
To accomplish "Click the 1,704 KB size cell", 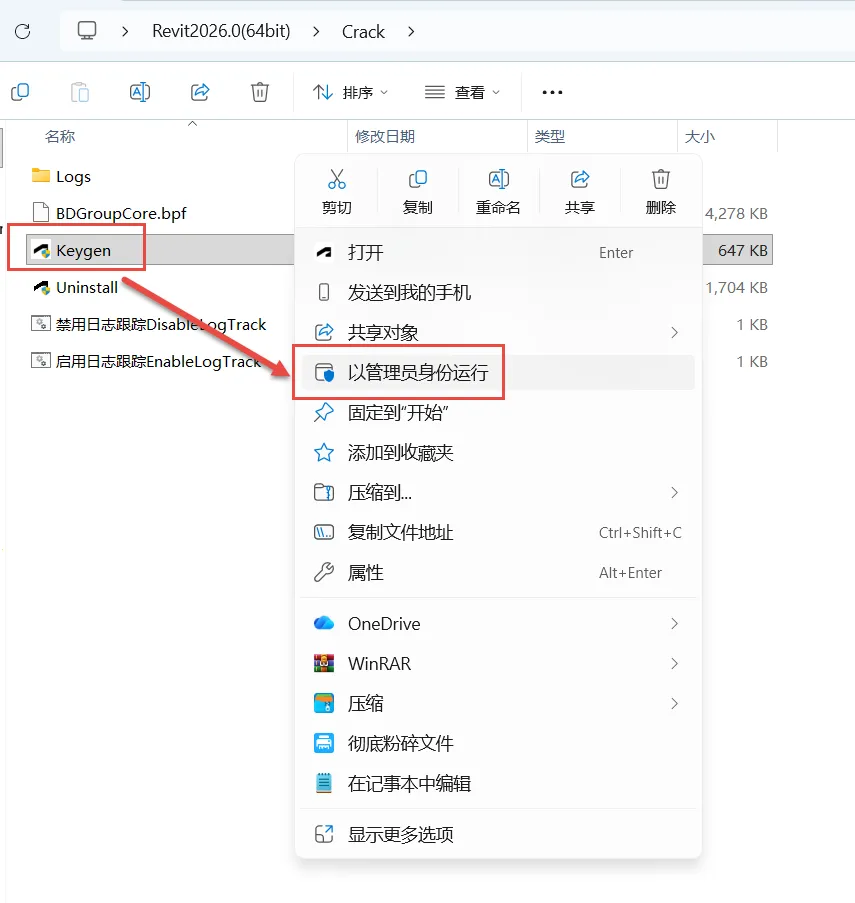I will (x=736, y=287).
